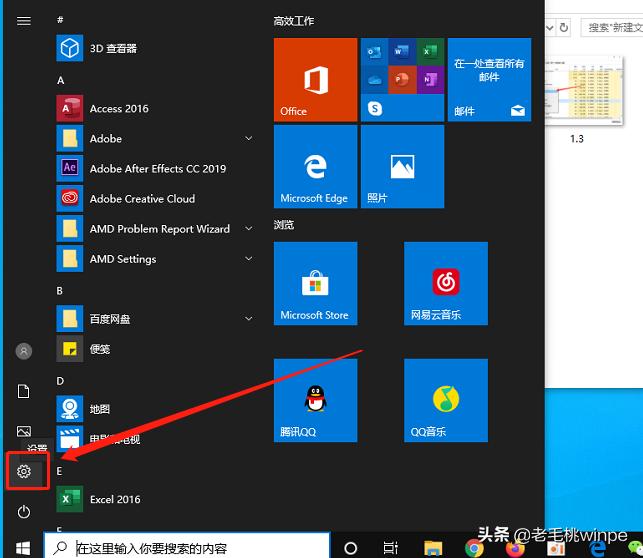643x558 pixels.
Task: Expand the Adobe folder
Action: click(249, 138)
